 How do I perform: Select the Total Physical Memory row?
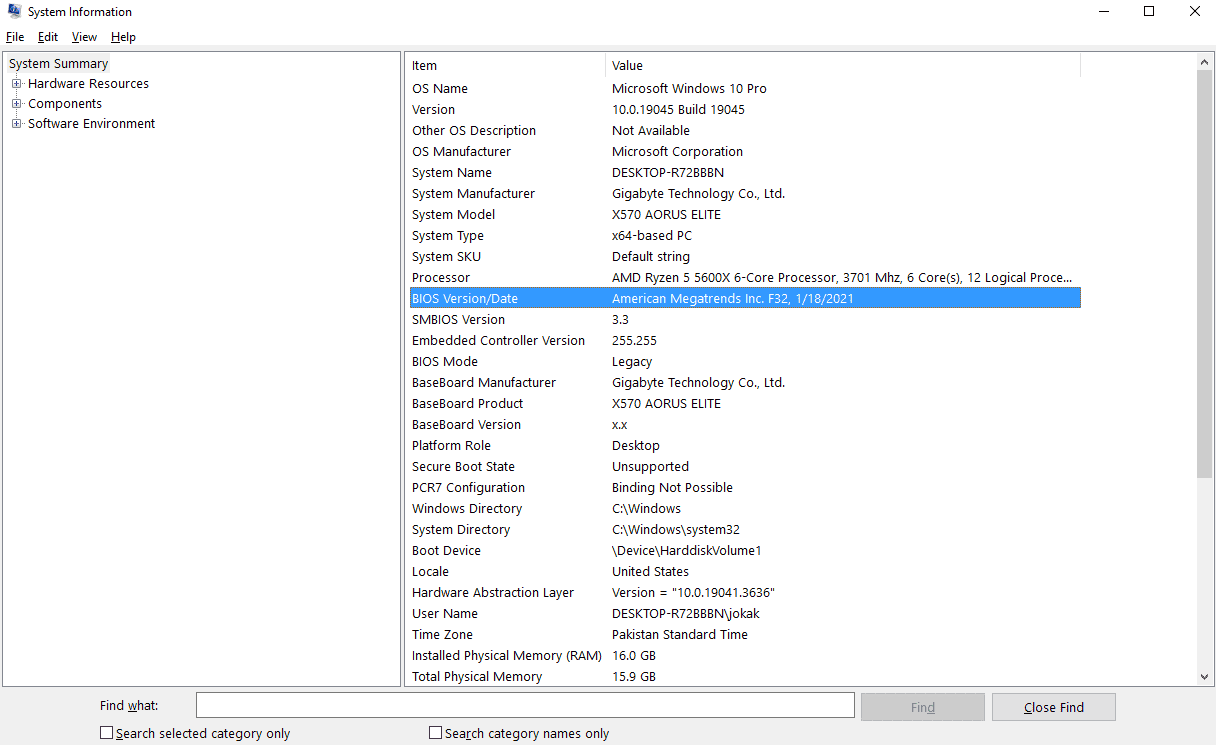pos(744,676)
